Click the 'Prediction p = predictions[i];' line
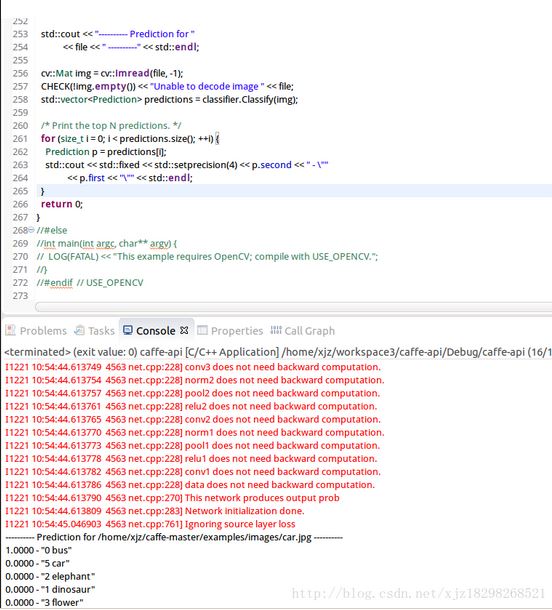552x610 pixels. (x=106, y=152)
